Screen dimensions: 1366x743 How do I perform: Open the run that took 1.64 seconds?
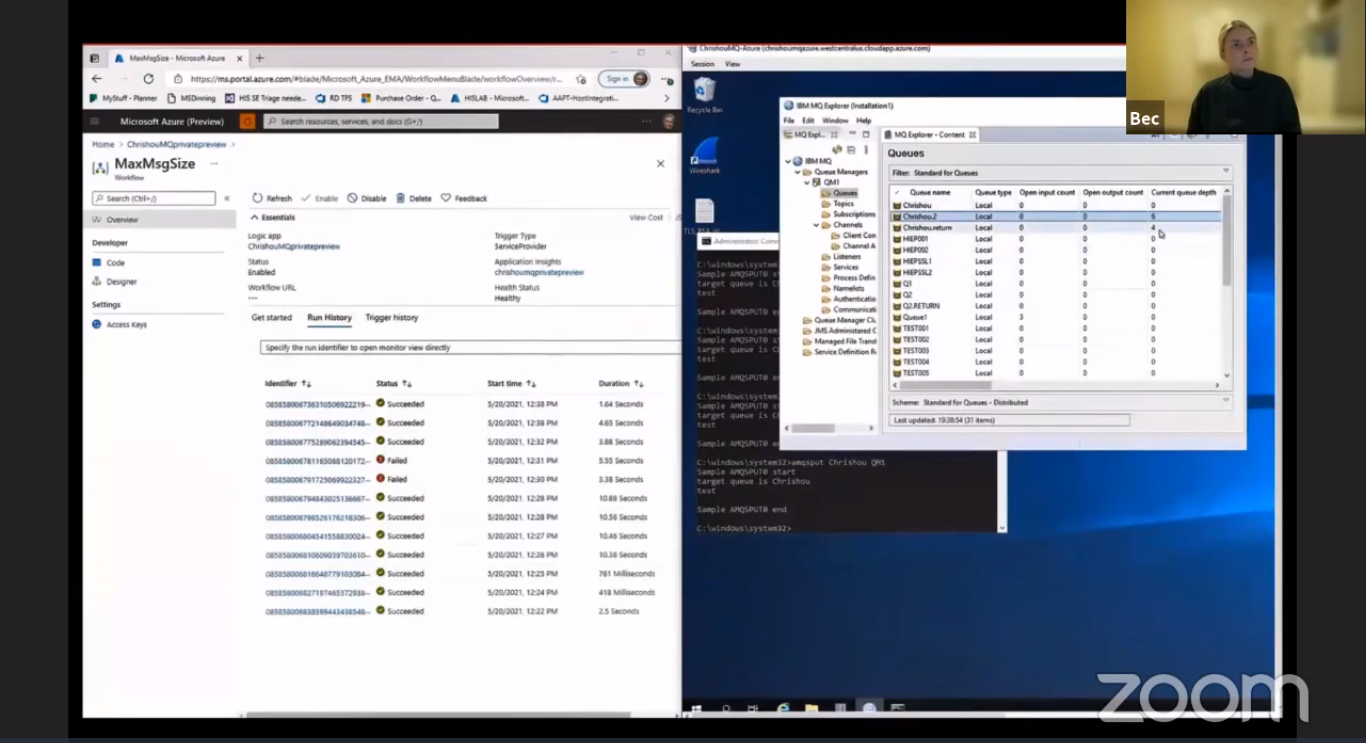point(317,404)
